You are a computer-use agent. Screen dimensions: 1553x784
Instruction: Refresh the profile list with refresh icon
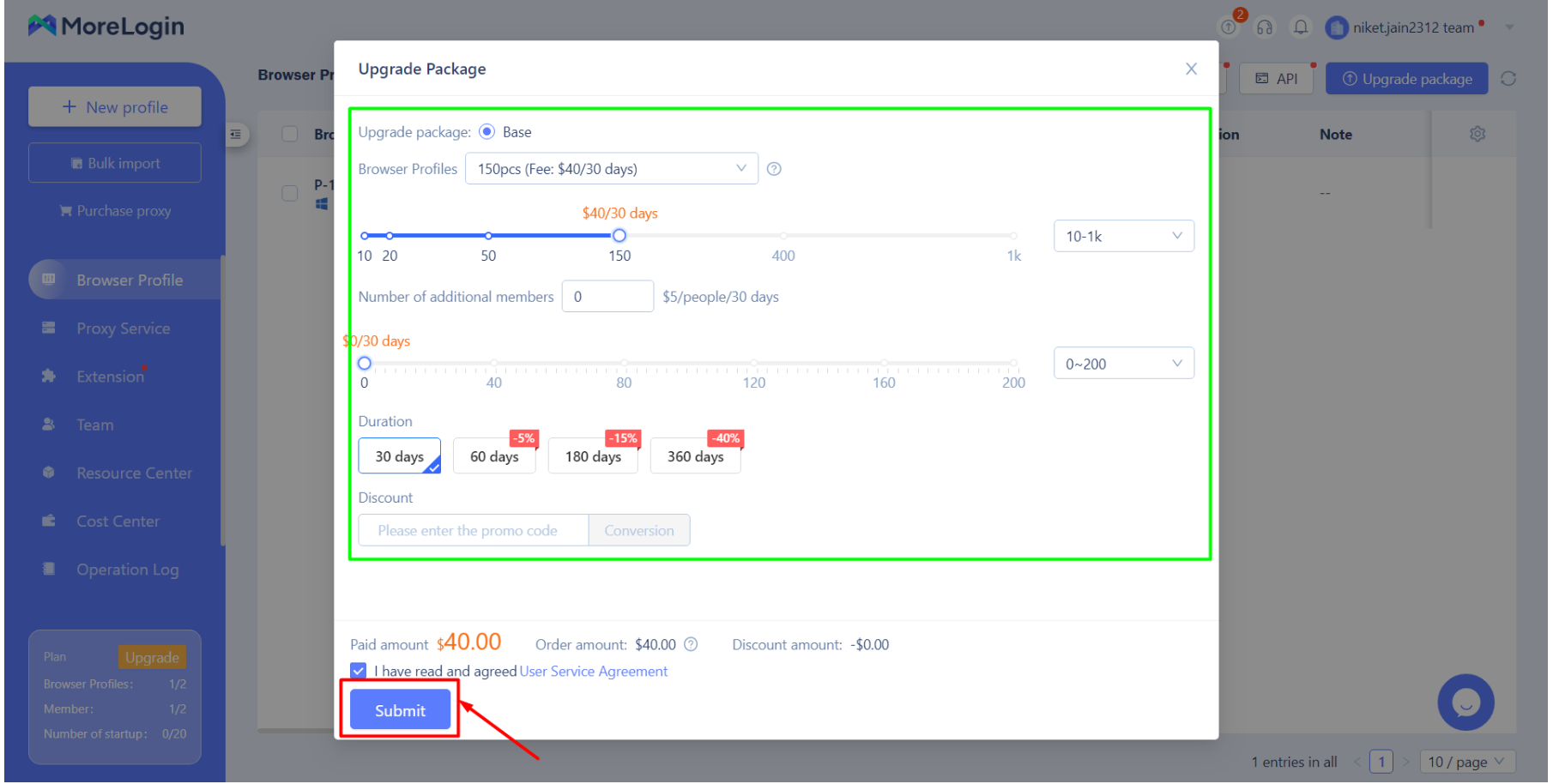1508,79
